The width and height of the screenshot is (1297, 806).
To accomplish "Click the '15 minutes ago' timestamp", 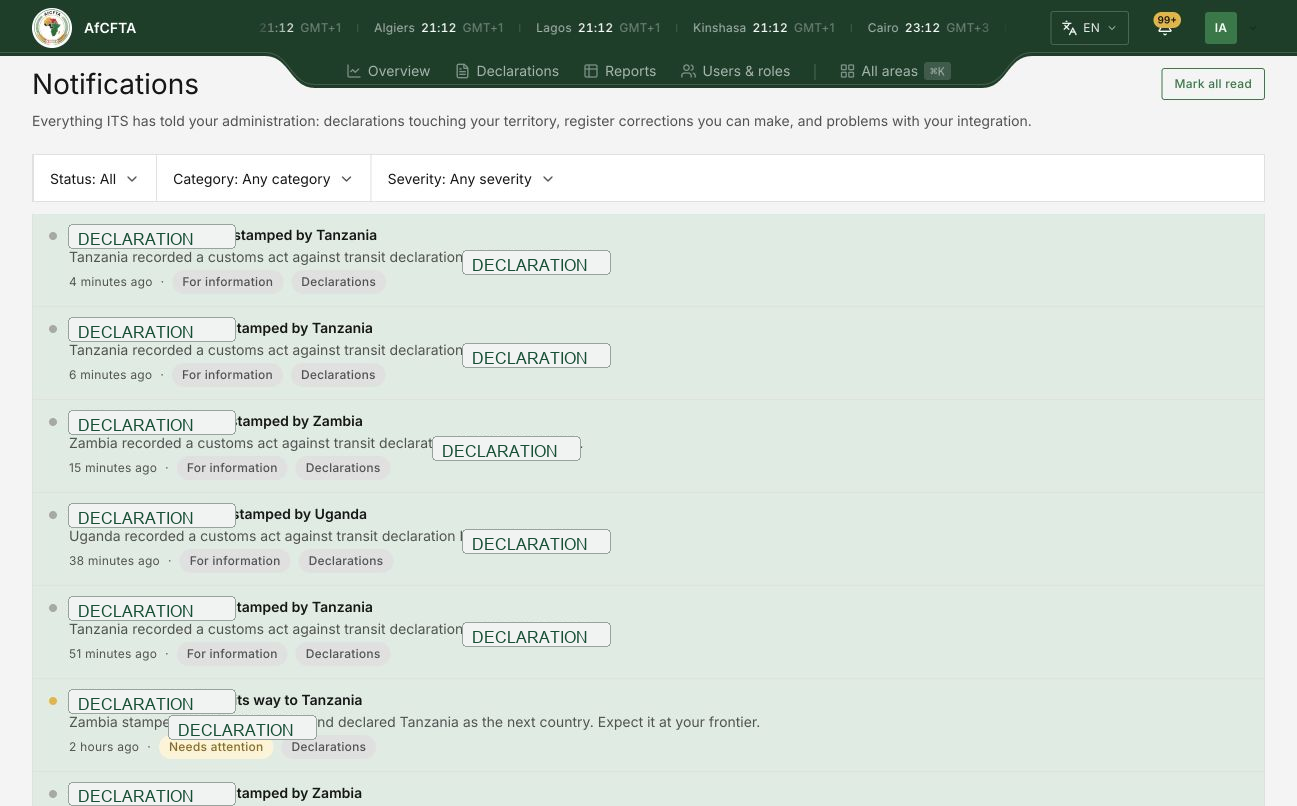I will point(113,468).
